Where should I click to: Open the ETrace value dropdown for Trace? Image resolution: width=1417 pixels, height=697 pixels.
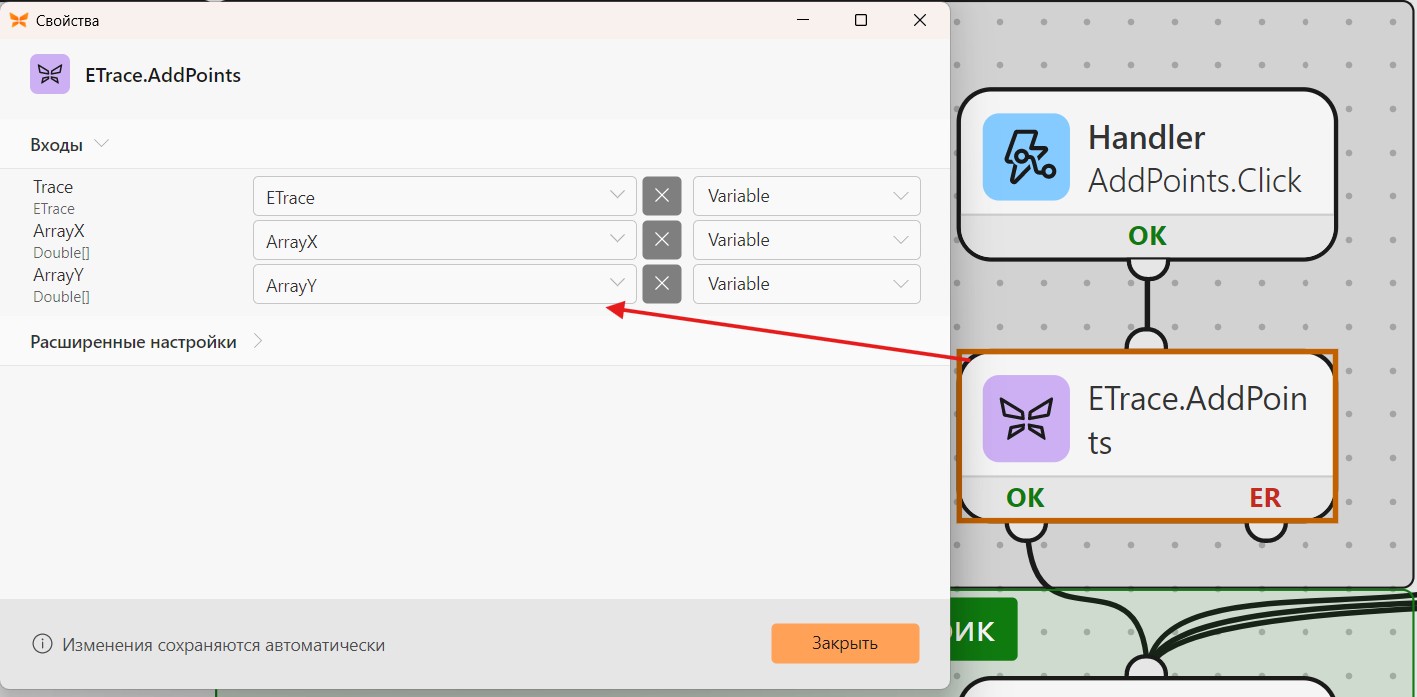[445, 196]
